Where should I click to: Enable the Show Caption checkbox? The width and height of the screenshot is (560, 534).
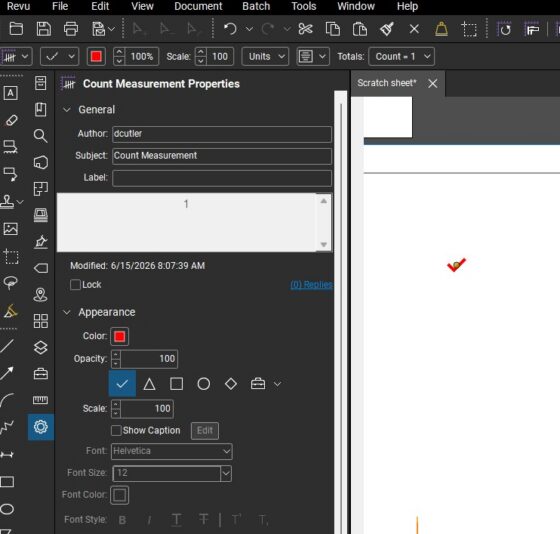pos(116,430)
